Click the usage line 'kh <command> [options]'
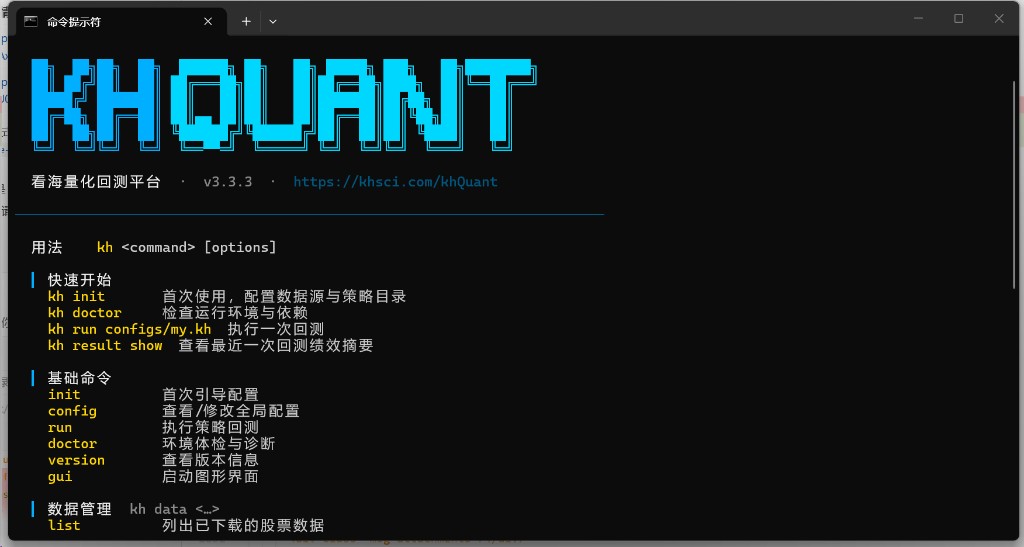This screenshot has width=1024, height=547. tap(187, 247)
